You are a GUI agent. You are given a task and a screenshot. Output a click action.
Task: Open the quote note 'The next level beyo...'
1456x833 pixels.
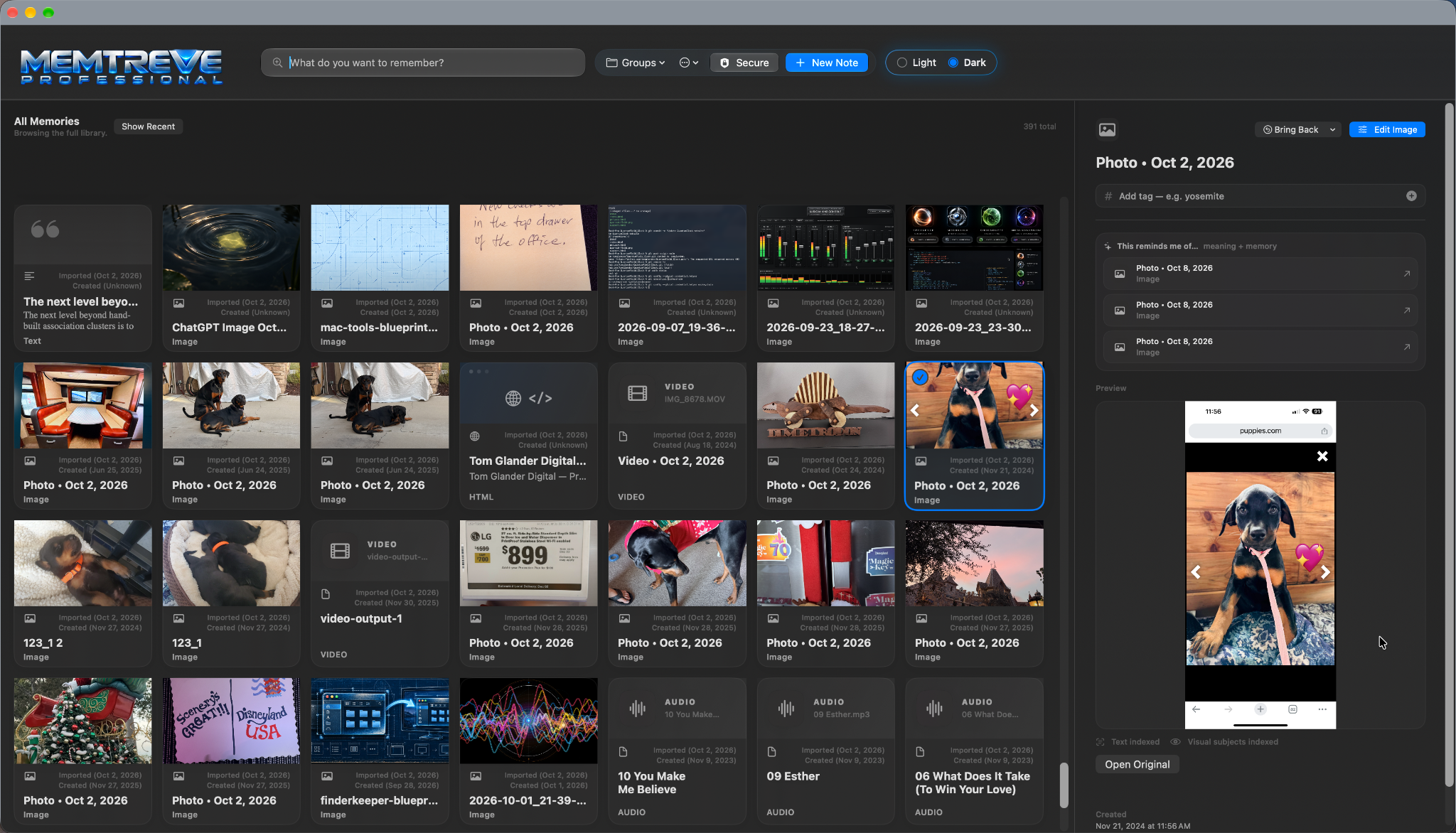pos(82,278)
